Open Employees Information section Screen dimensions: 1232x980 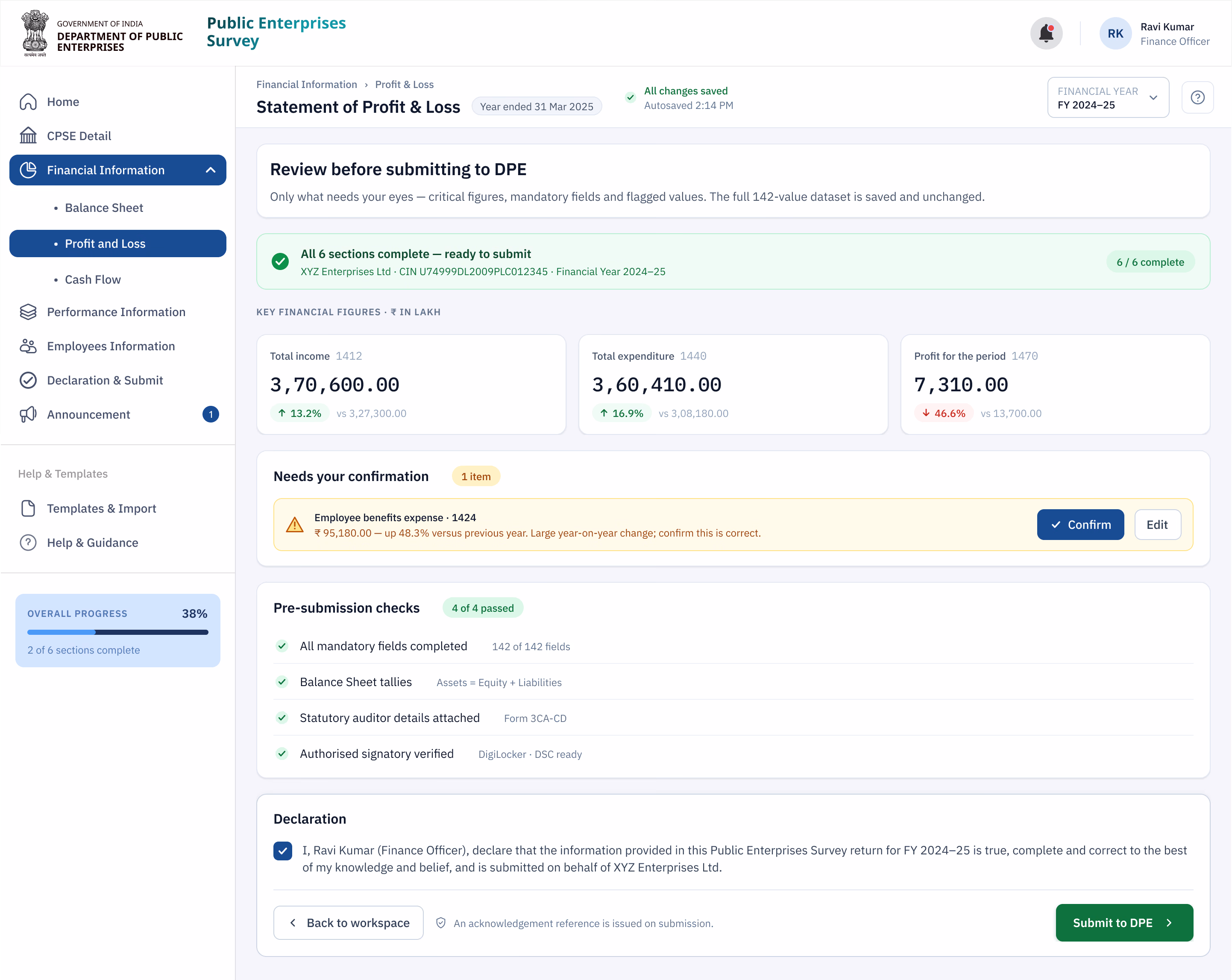coord(118,346)
